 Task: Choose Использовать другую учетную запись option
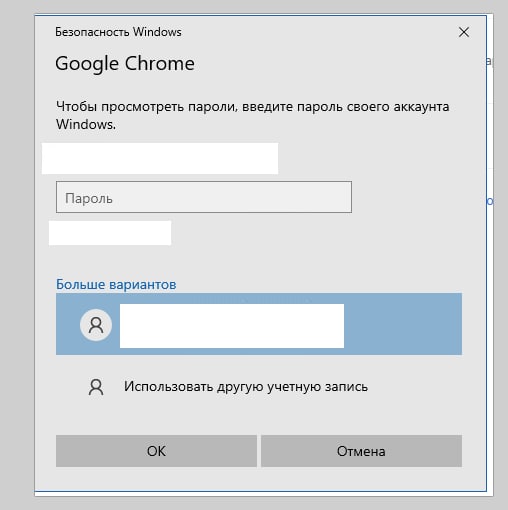pos(259,387)
